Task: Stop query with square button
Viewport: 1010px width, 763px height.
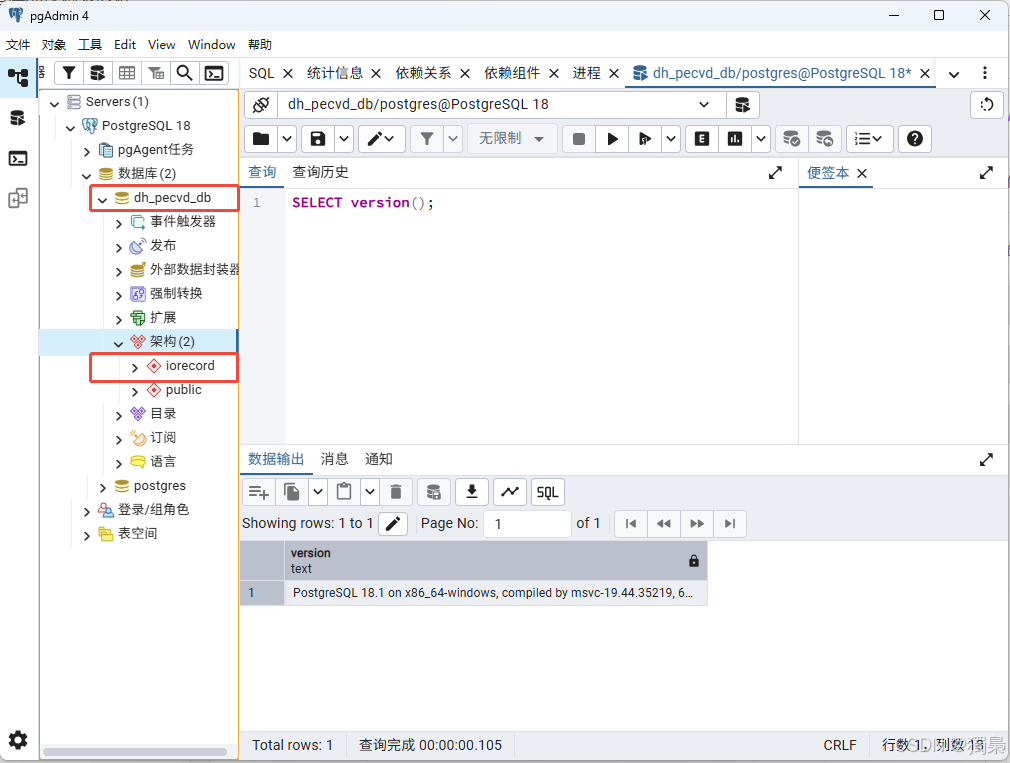Action: 579,138
